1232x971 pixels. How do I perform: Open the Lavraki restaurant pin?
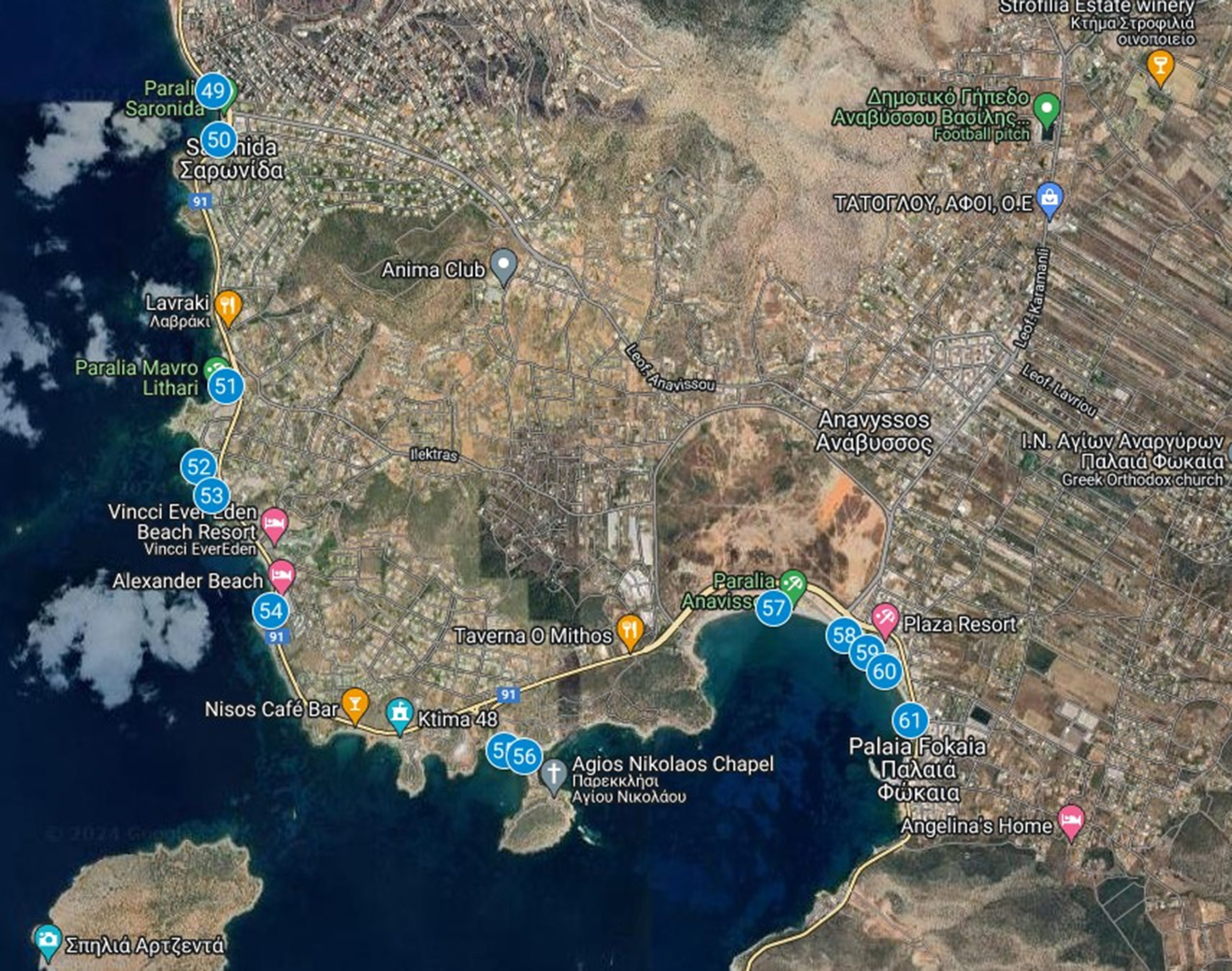tap(228, 308)
